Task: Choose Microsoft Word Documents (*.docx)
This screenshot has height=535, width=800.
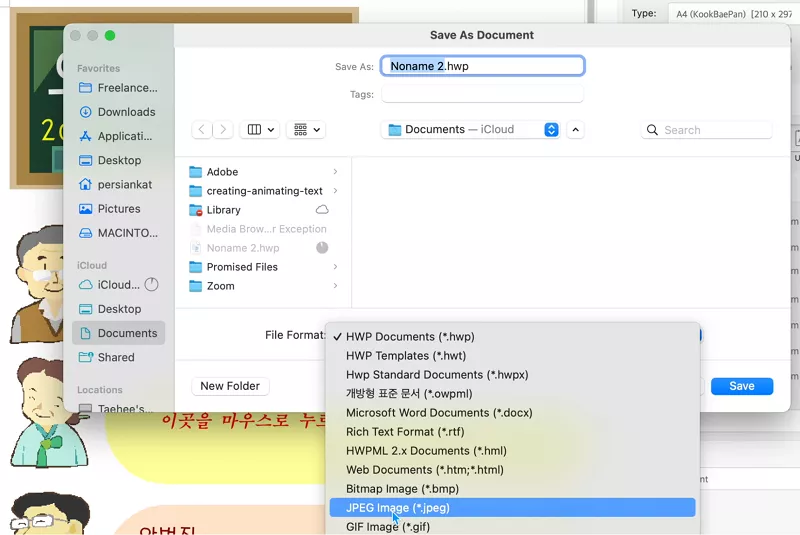Action: tap(512, 413)
